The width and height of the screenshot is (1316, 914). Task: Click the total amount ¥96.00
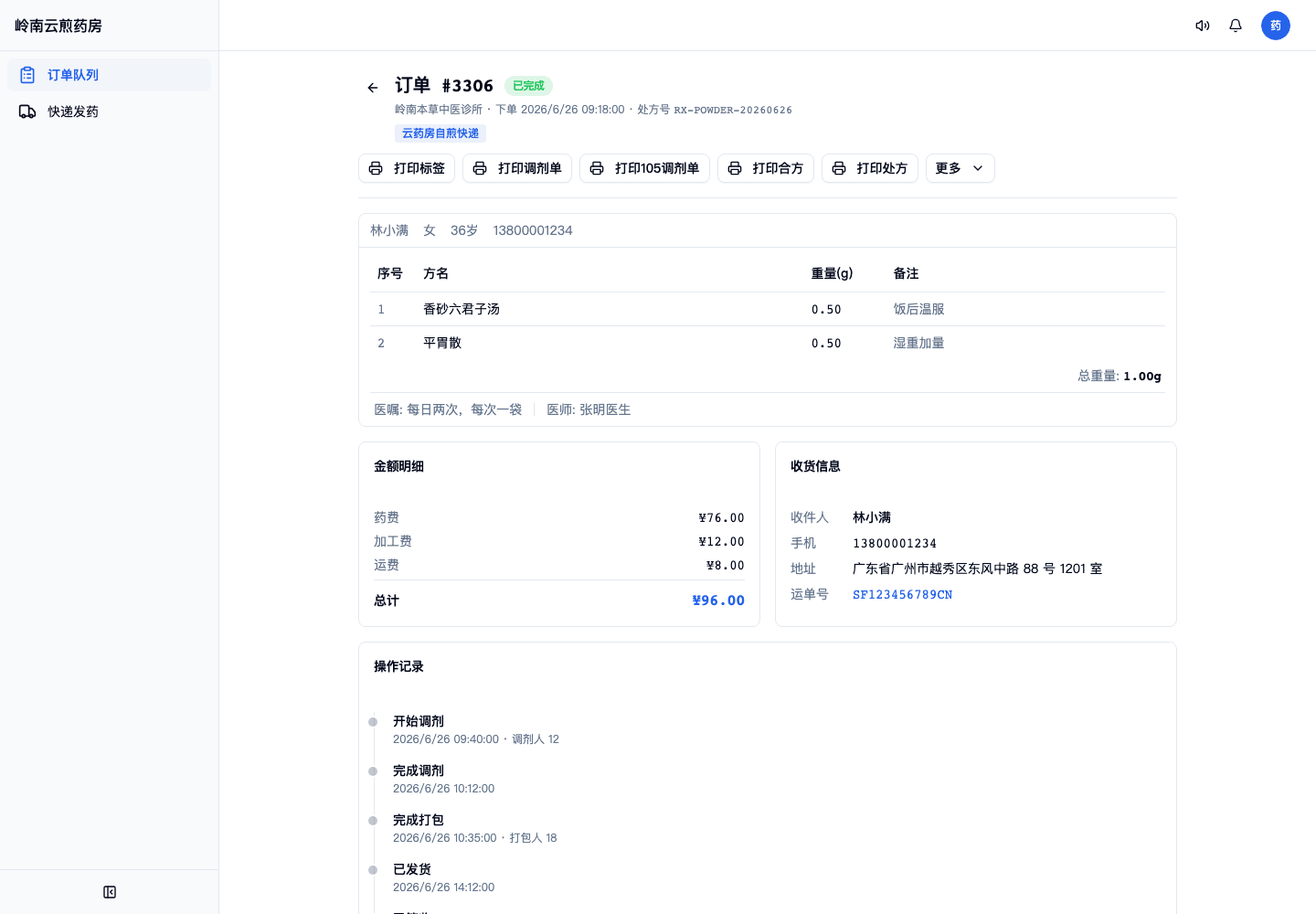[718, 600]
